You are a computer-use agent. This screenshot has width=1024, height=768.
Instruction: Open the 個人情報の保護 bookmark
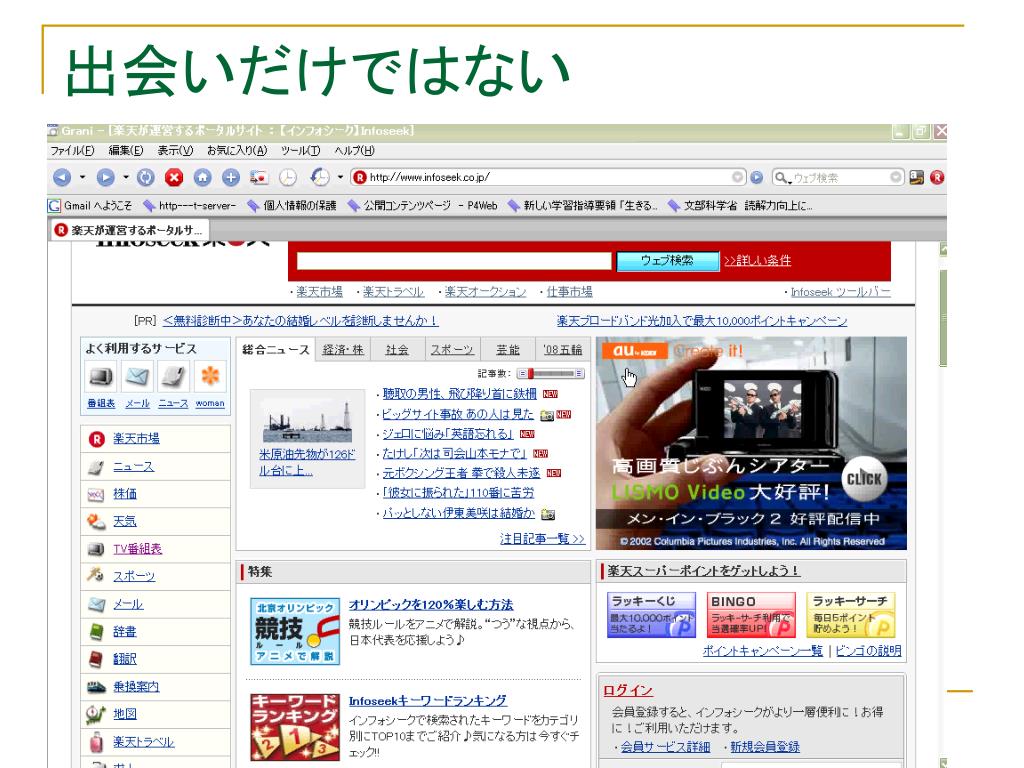[x=291, y=206]
